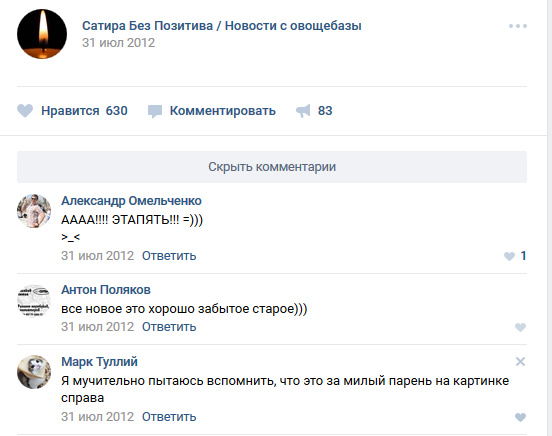Open the post options three-dots menu

(518, 26)
